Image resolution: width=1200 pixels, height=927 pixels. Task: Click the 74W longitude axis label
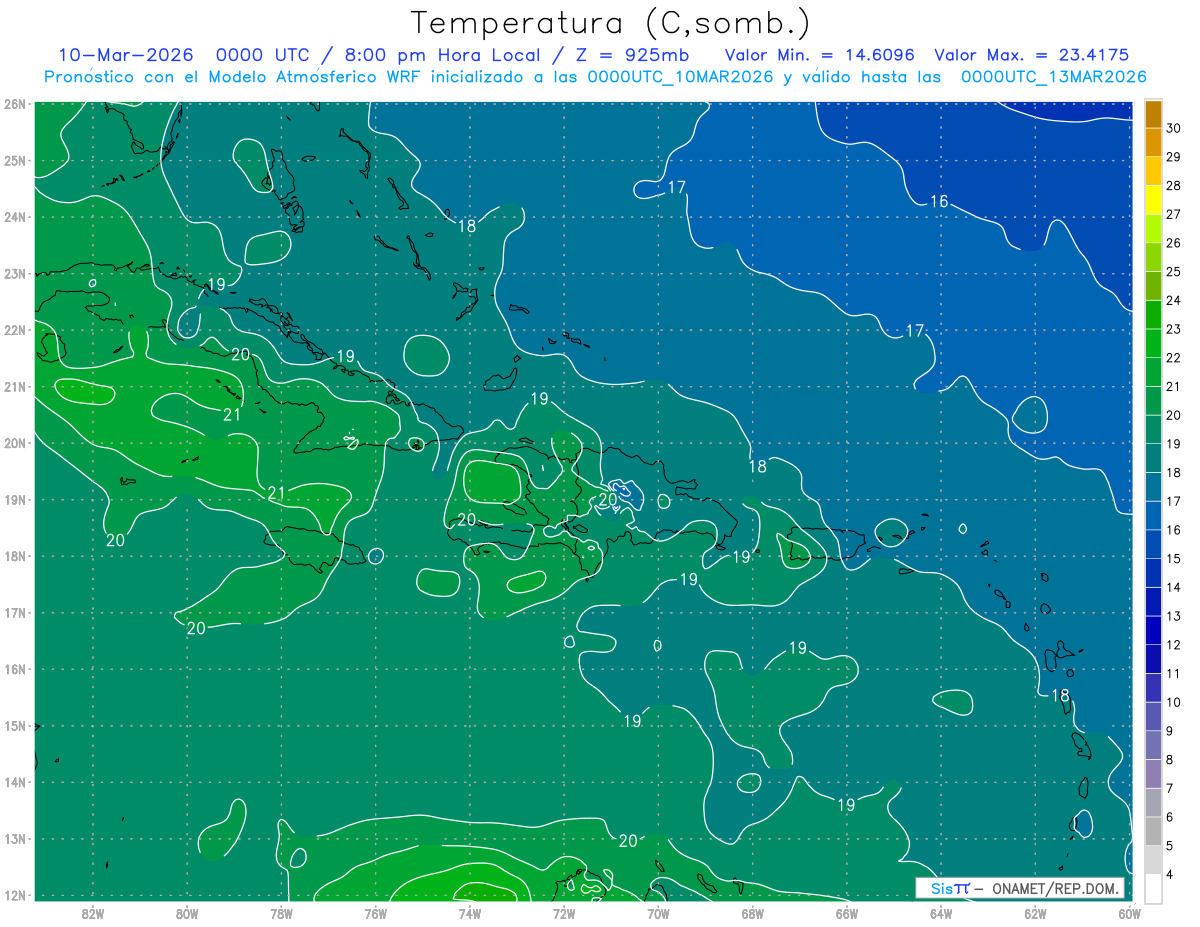point(470,912)
